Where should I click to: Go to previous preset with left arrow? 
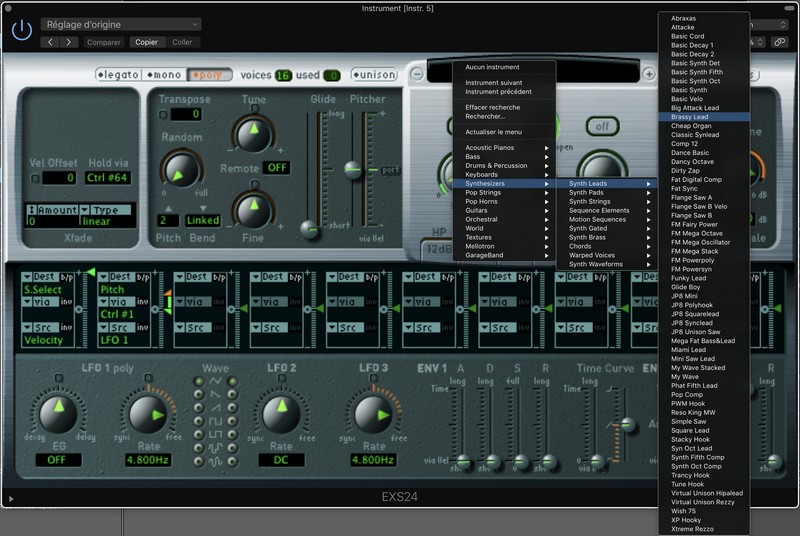point(50,42)
